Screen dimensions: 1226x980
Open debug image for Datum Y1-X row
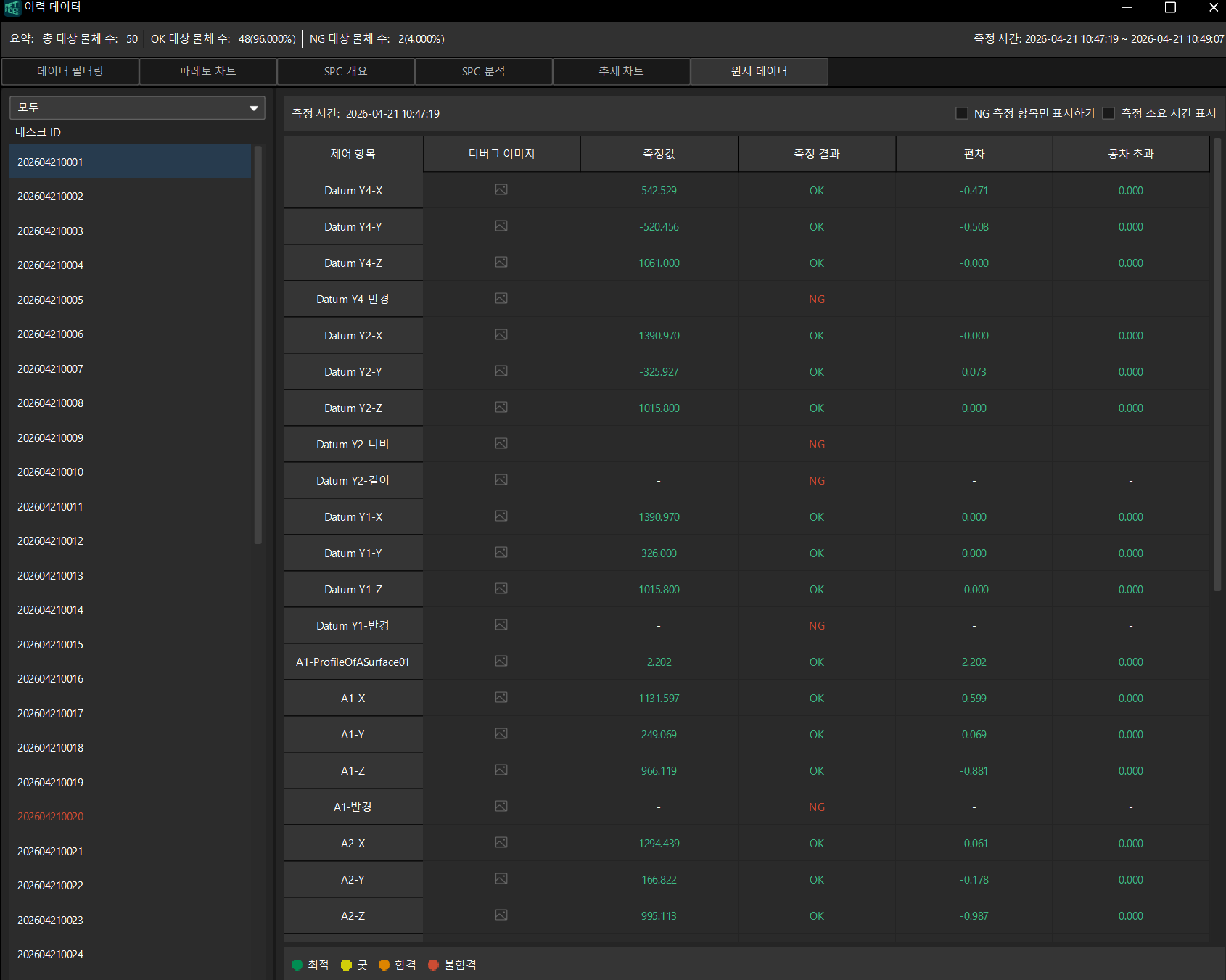(501, 516)
